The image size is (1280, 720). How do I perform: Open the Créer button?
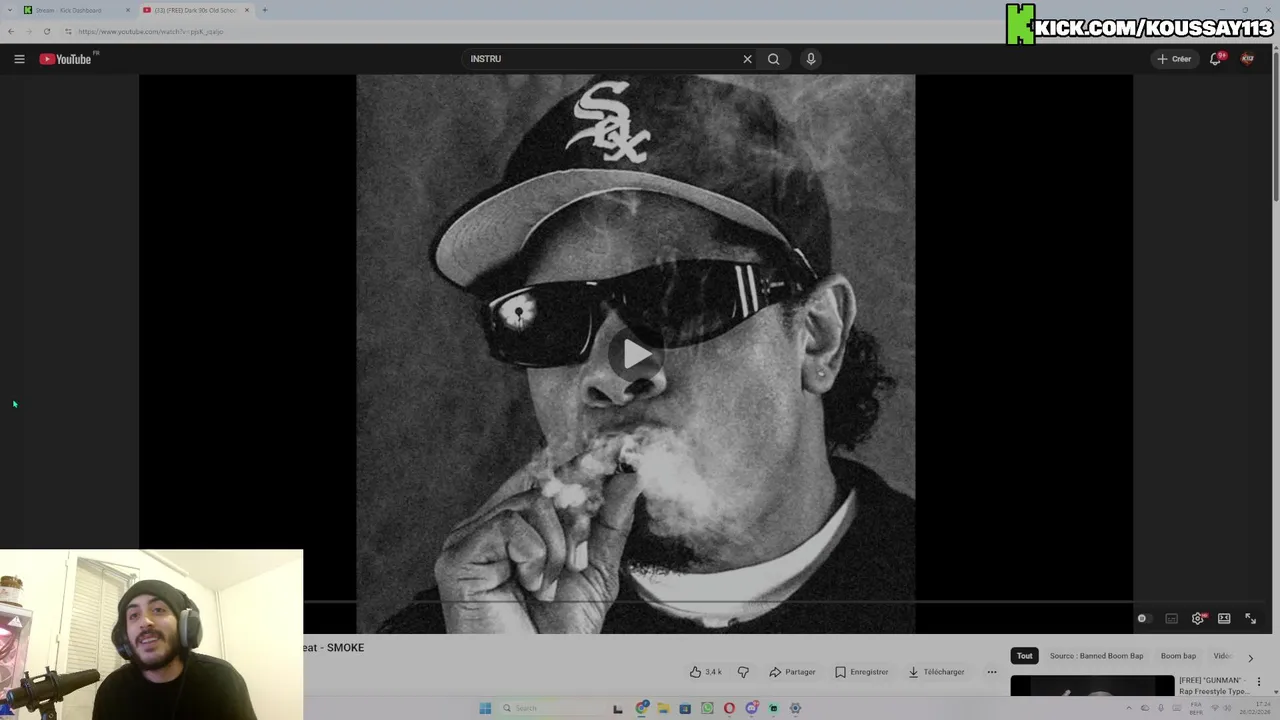click(x=1174, y=59)
